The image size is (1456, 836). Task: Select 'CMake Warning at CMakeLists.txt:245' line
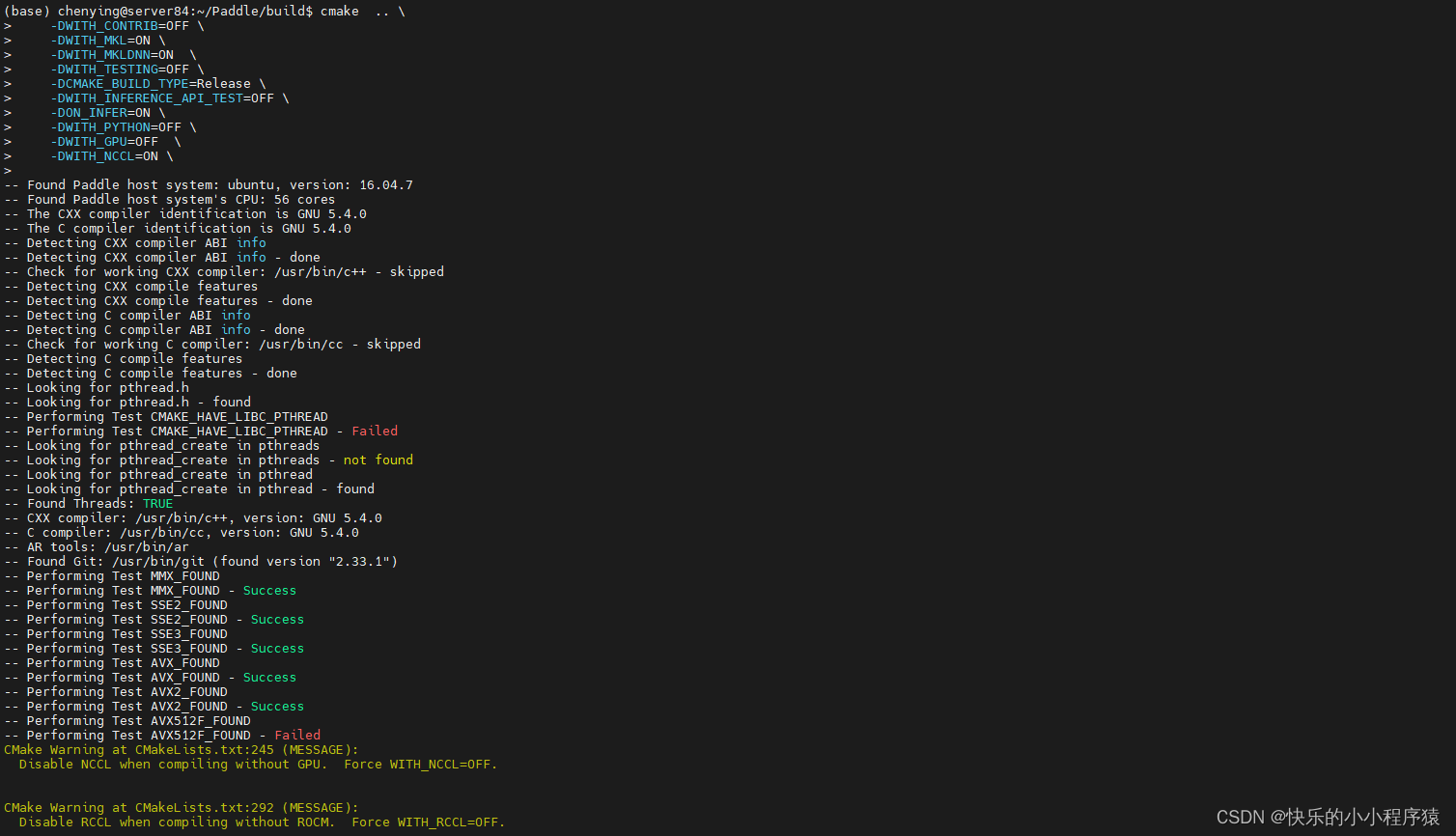pos(182,750)
